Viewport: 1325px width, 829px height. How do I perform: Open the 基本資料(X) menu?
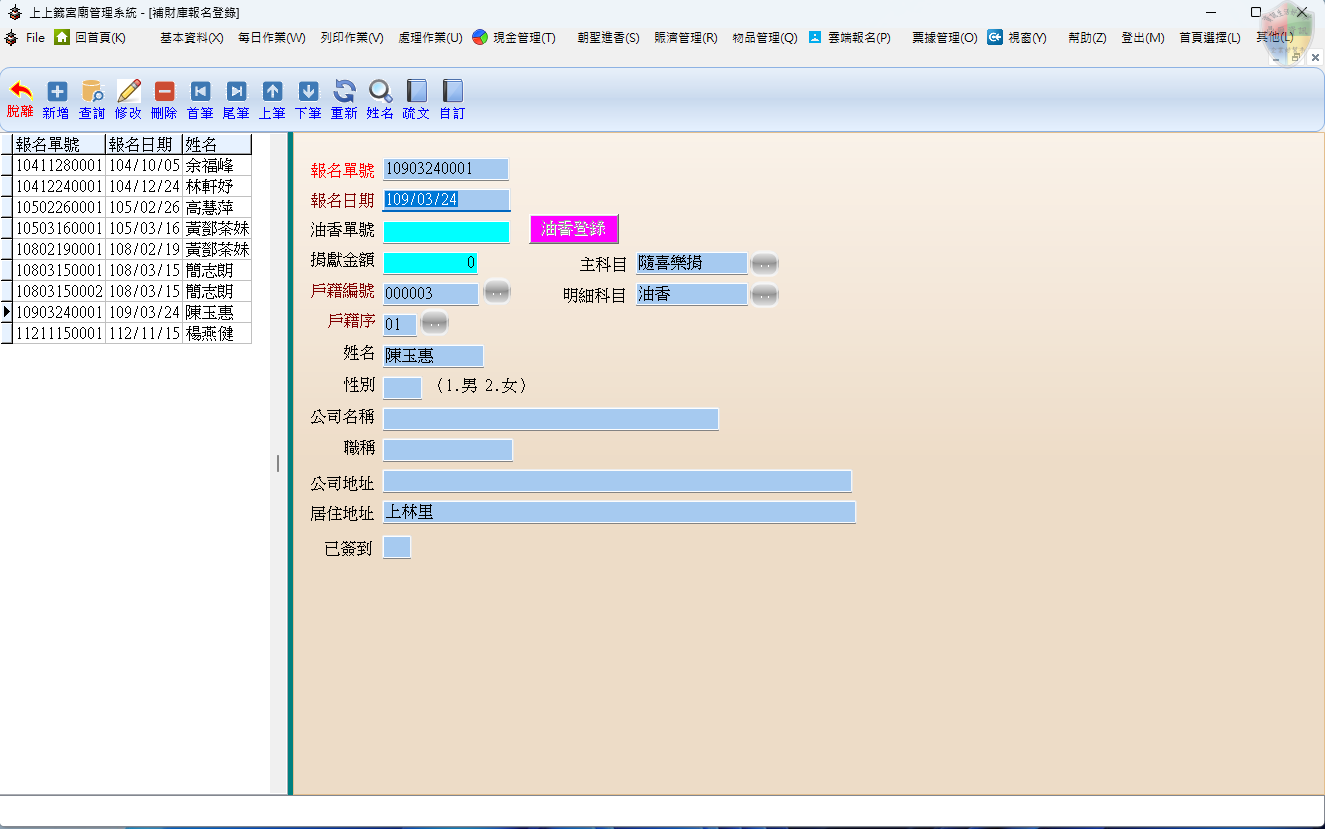(x=191, y=38)
